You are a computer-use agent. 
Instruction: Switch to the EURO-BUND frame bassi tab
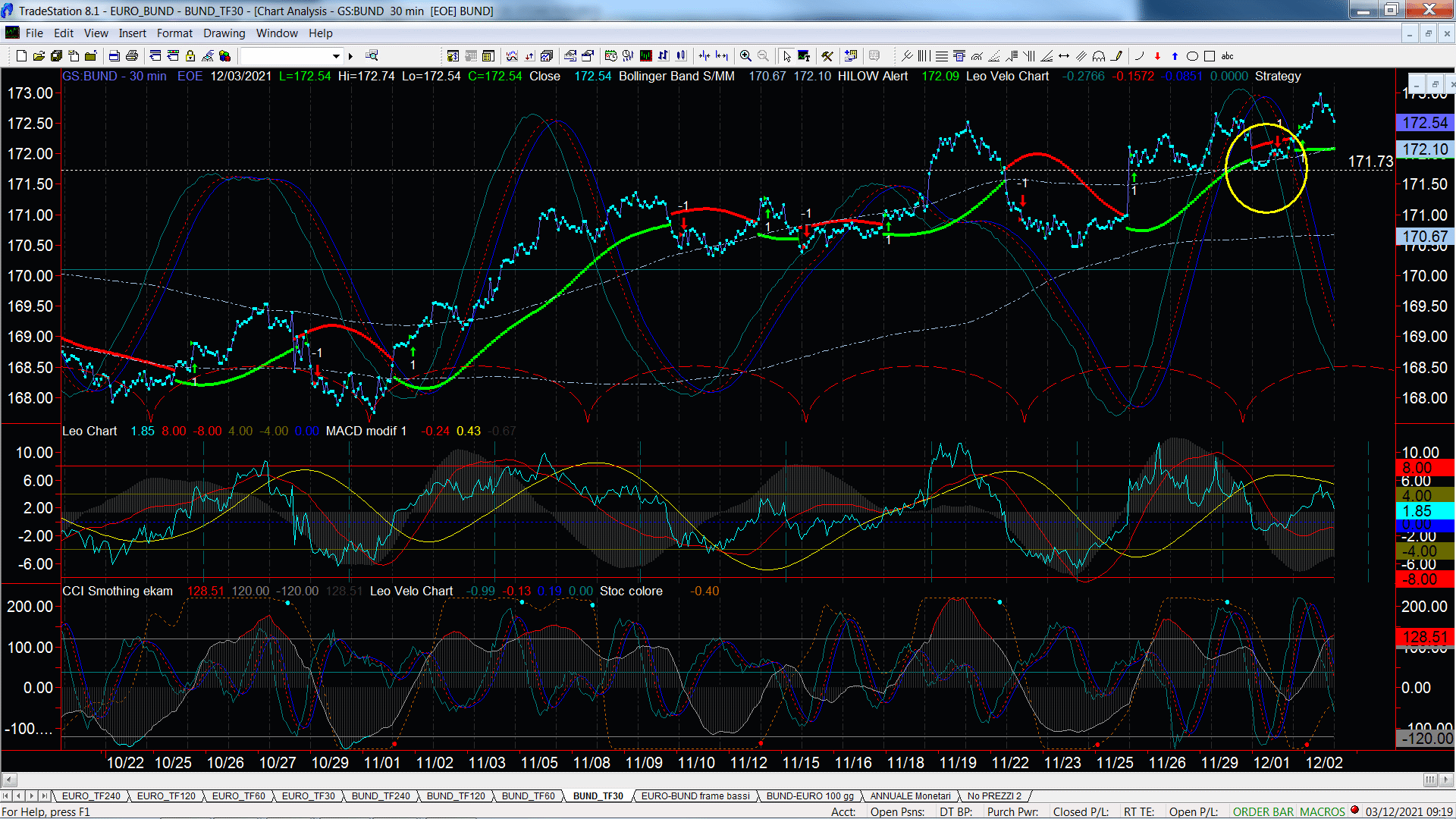pyautogui.click(x=695, y=795)
